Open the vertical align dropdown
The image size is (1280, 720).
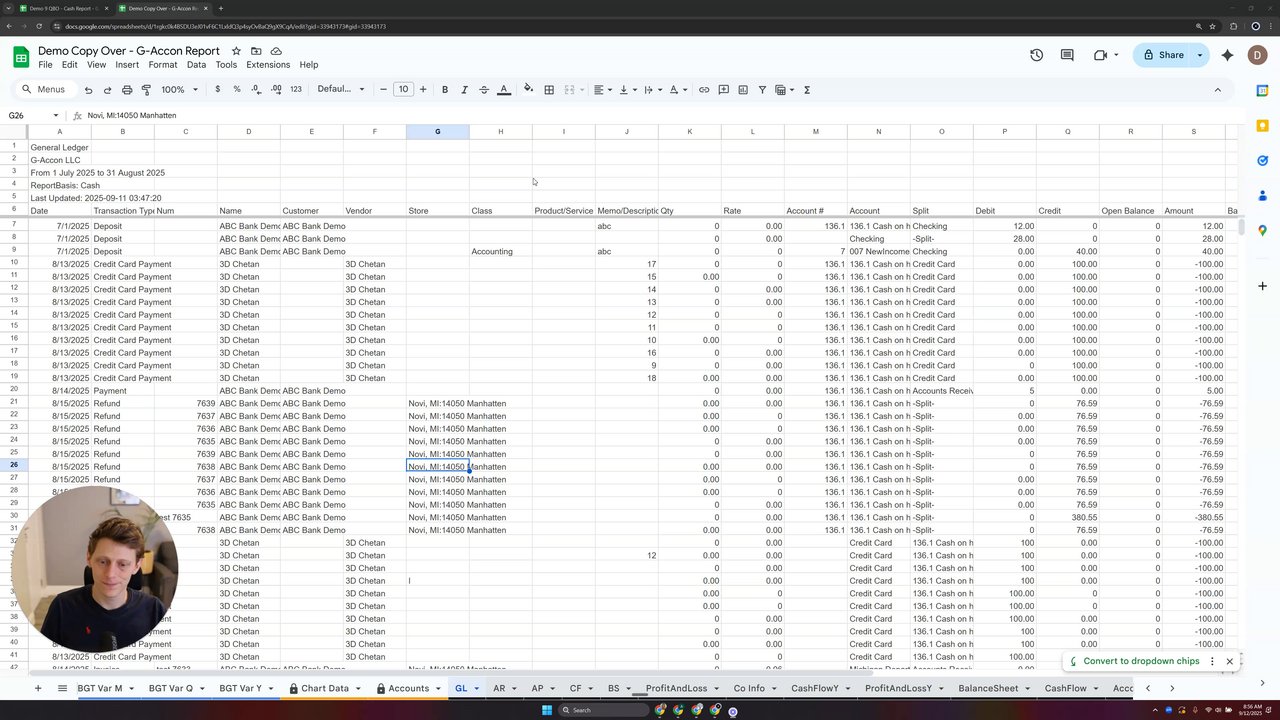[x=628, y=90]
